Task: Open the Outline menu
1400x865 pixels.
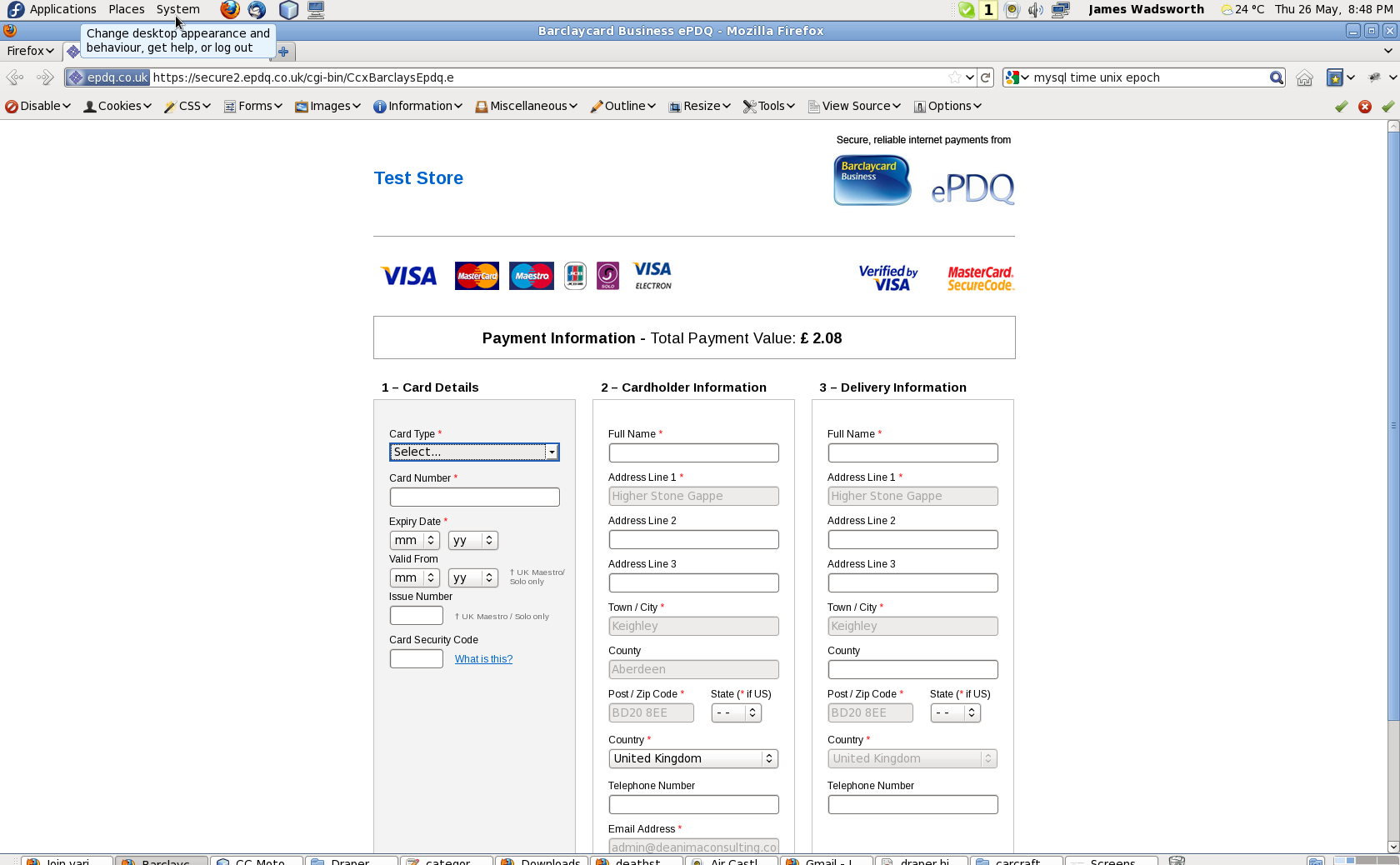Action: pyautogui.click(x=622, y=107)
